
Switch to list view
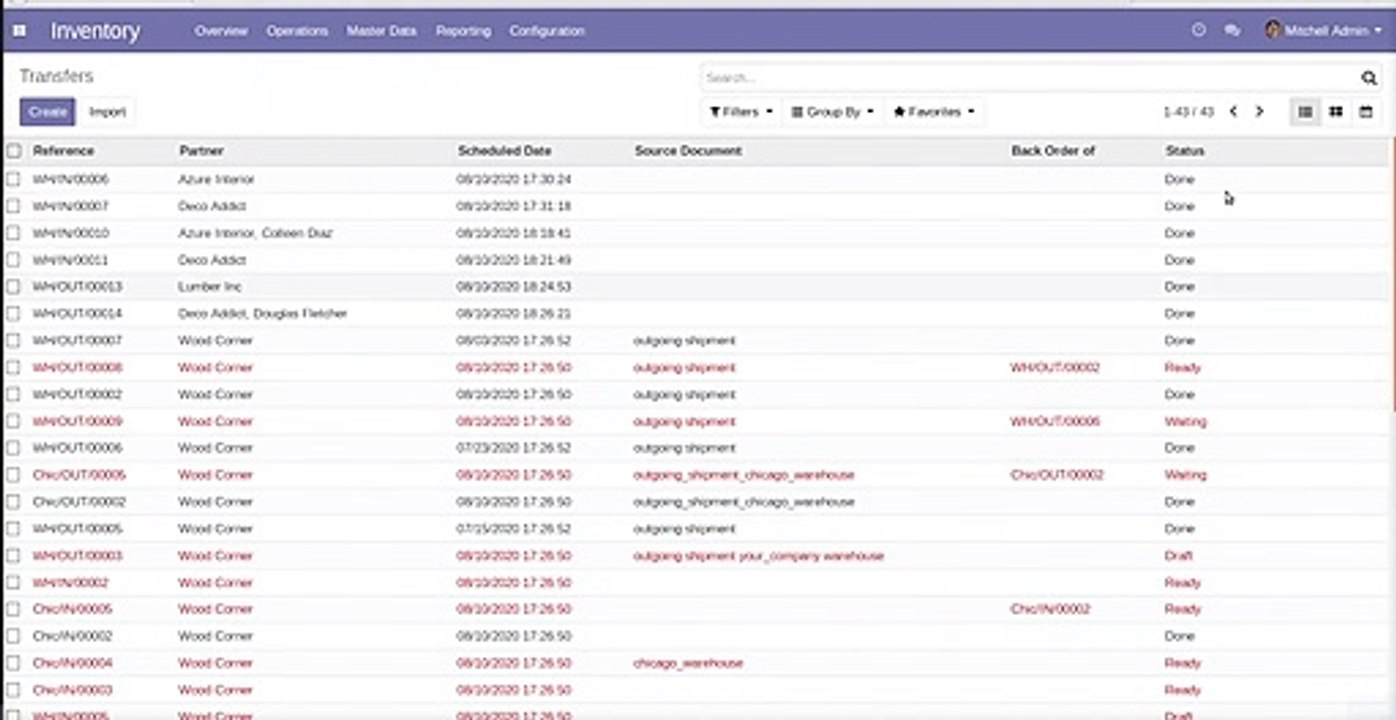[x=1305, y=112]
